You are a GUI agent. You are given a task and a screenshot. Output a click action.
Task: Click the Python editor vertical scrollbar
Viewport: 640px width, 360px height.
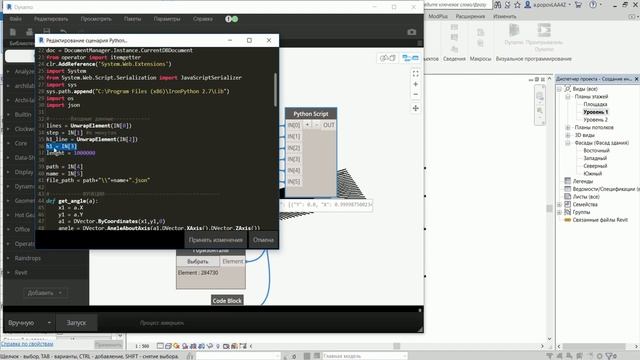click(276, 90)
